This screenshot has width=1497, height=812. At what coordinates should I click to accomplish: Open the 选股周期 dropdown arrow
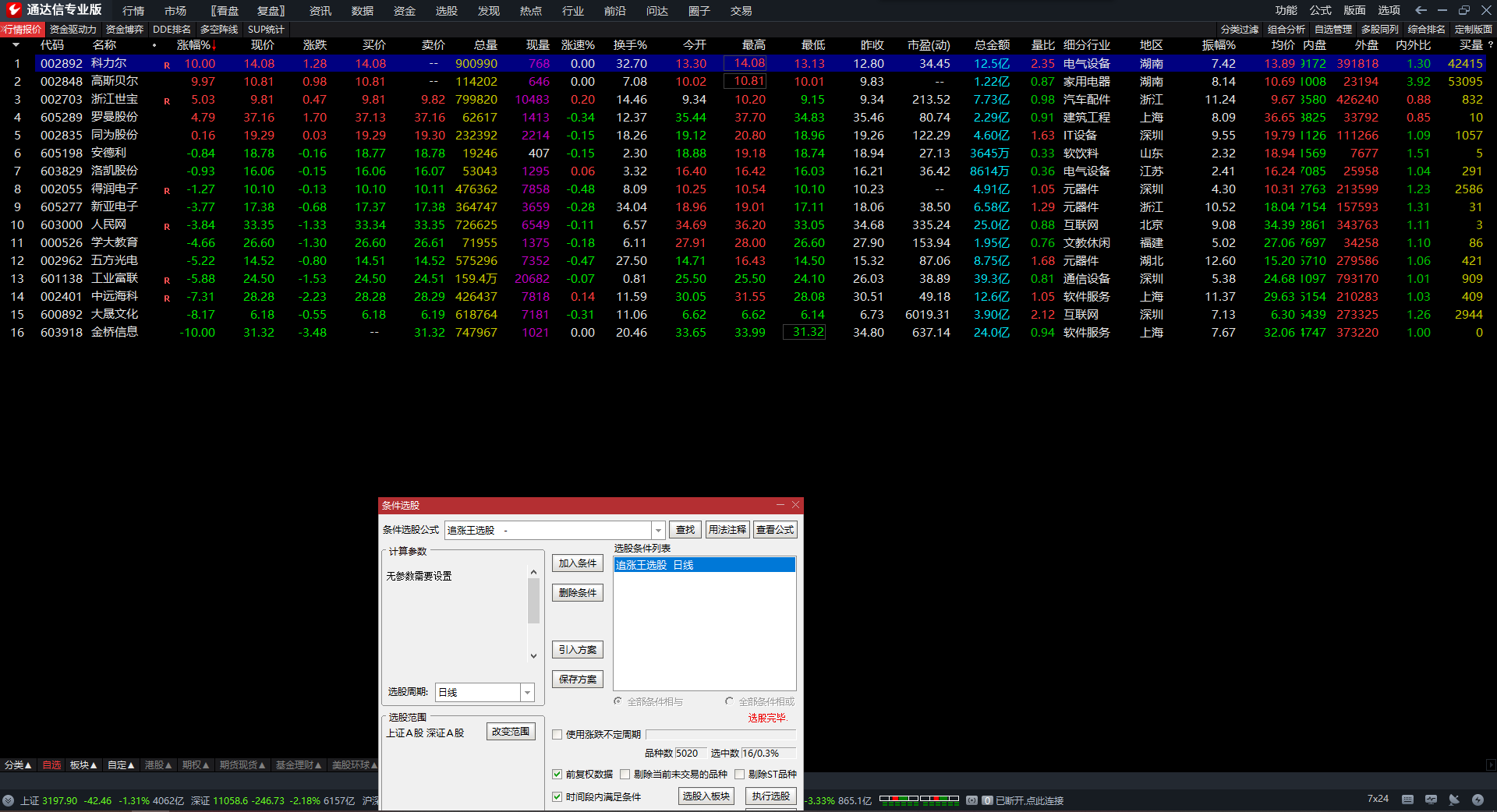coord(528,692)
